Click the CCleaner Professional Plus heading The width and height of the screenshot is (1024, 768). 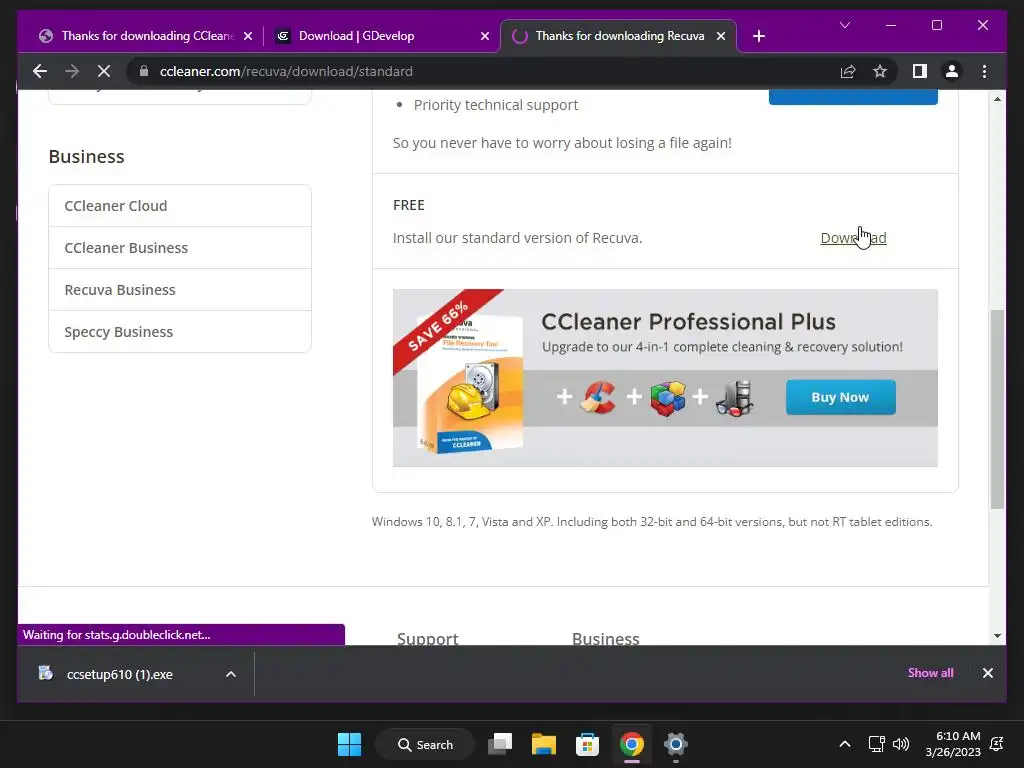[x=688, y=322]
